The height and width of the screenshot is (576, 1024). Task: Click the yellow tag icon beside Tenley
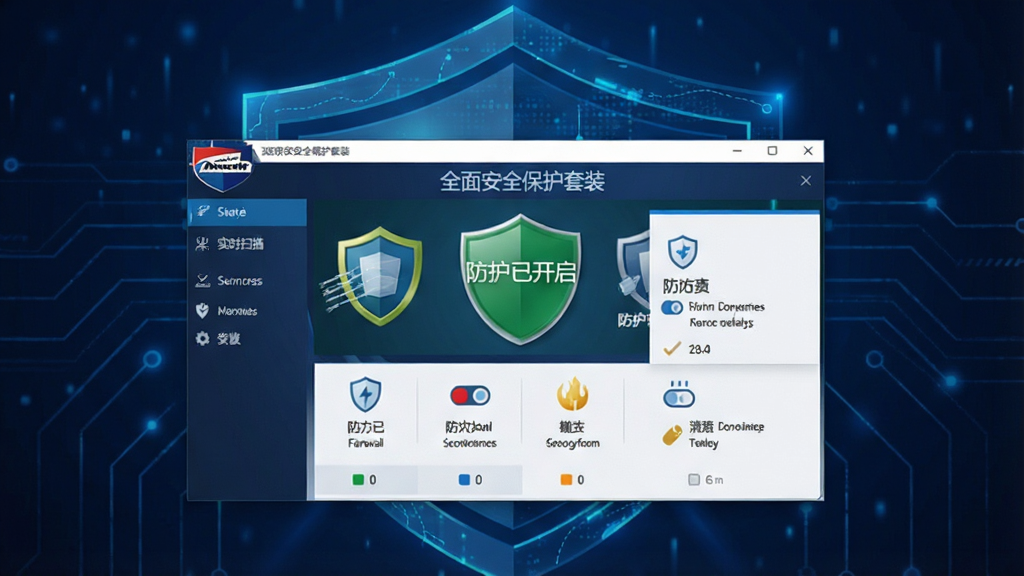[672, 436]
